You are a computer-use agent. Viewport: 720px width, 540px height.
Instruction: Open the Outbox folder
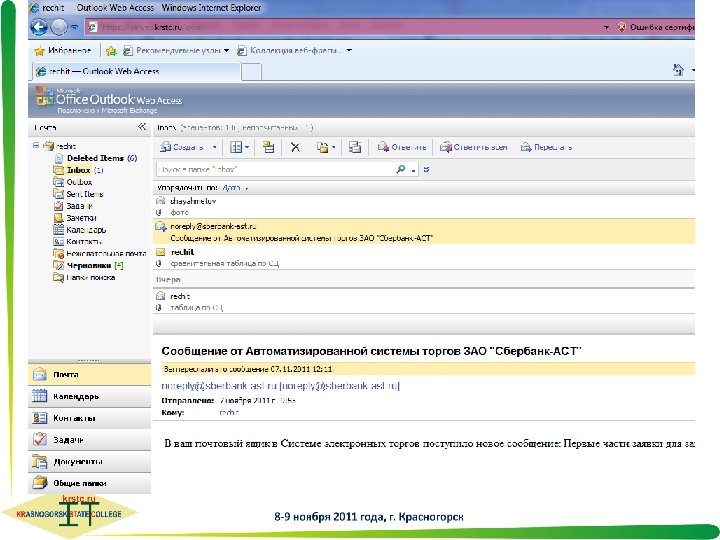(x=73, y=182)
